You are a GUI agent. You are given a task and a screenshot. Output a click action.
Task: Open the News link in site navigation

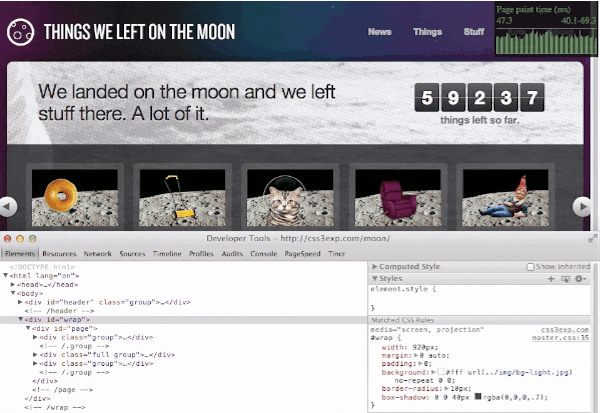(379, 32)
